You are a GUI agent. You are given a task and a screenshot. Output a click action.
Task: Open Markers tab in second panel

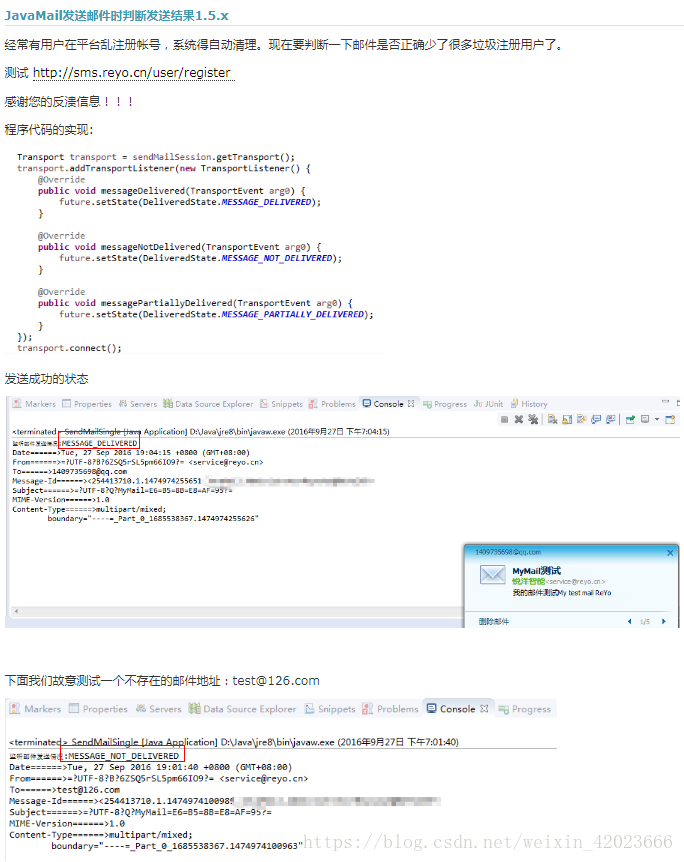[35, 709]
